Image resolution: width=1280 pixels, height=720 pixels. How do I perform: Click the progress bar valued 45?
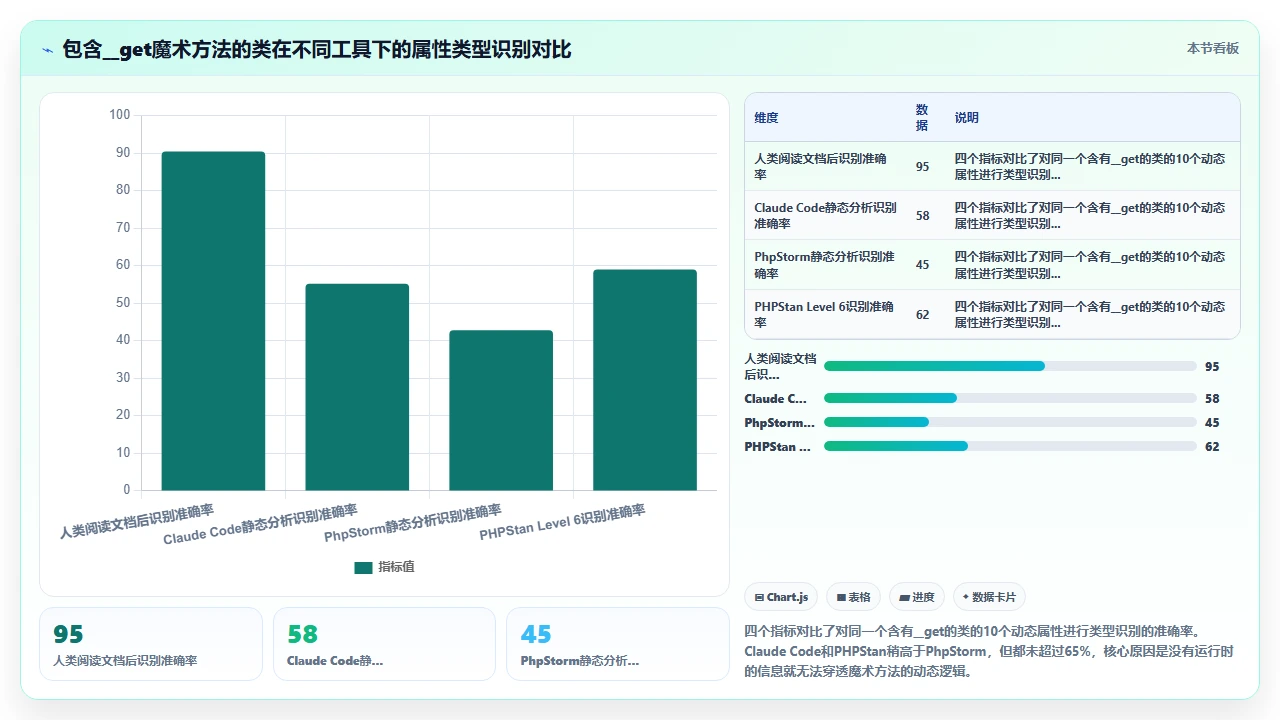coord(1010,422)
